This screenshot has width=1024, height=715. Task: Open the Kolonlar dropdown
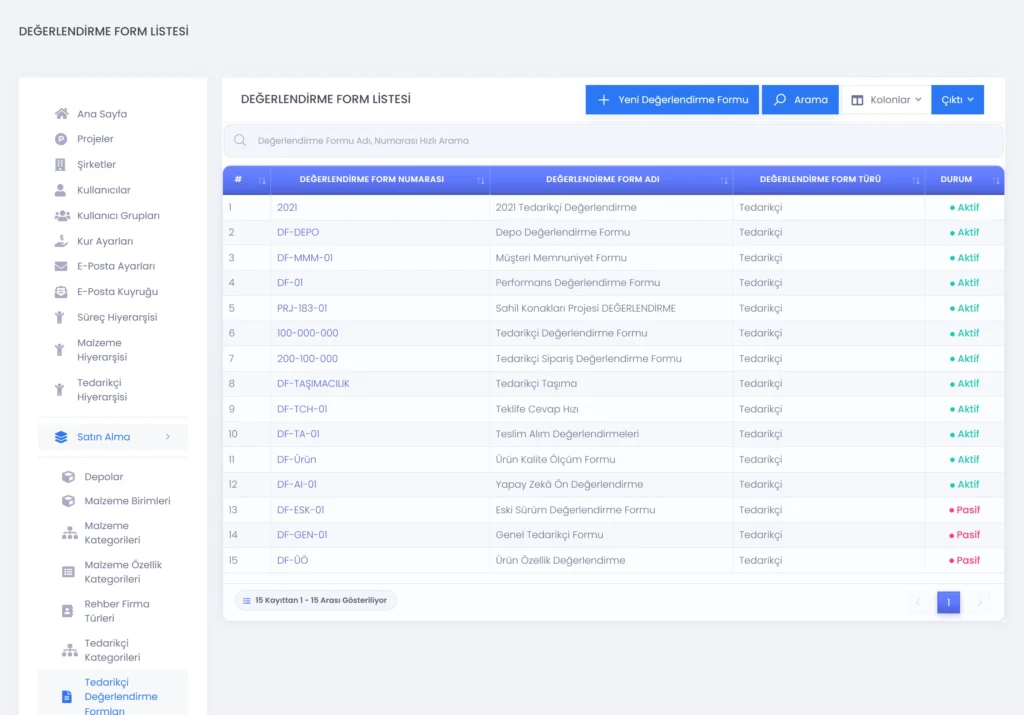886,100
